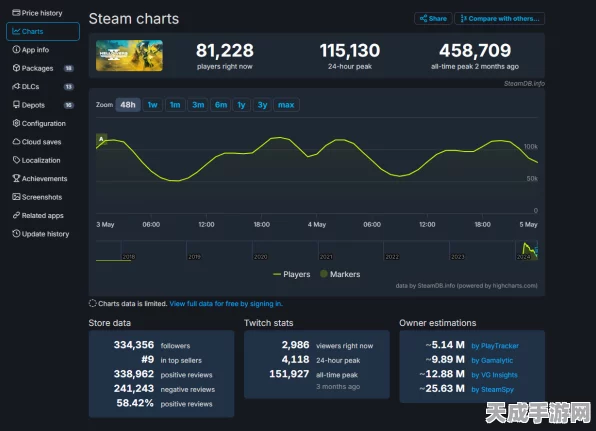Click the 151,927 all-time peak Twitch value
The height and width of the screenshot is (431, 596).
pos(289,374)
